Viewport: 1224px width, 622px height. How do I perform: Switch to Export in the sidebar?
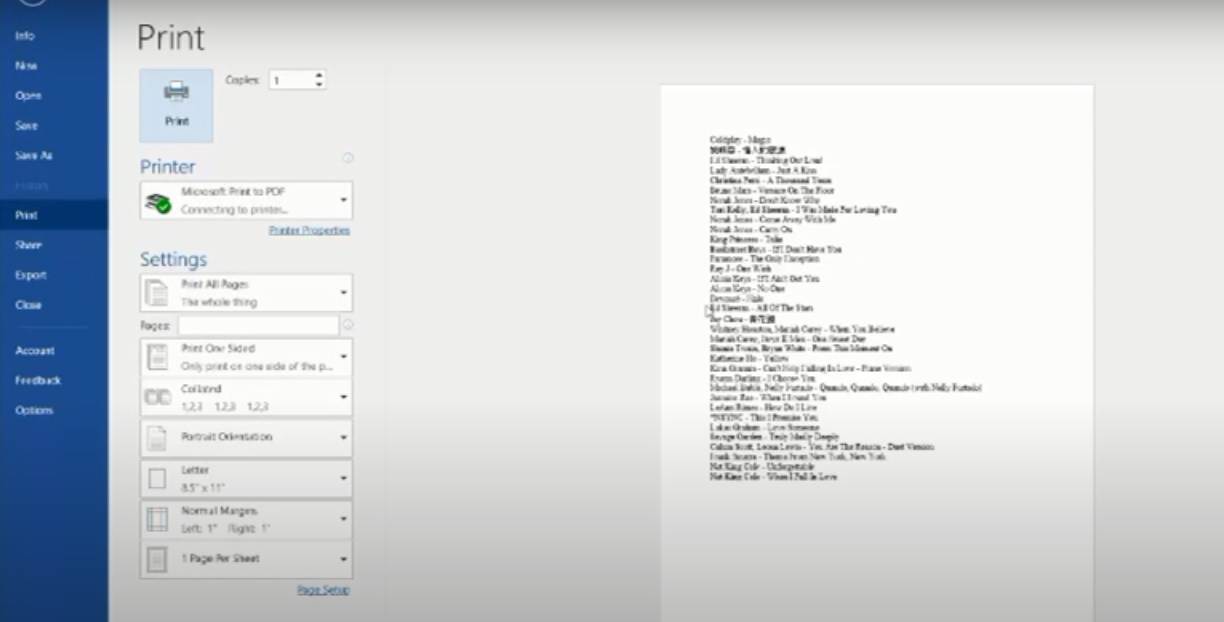click(32, 274)
